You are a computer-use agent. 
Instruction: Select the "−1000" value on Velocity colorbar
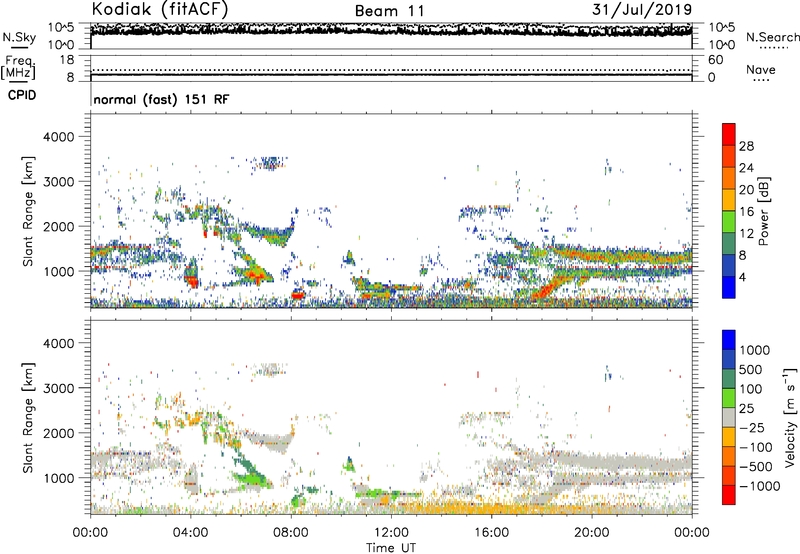pyautogui.click(x=760, y=486)
